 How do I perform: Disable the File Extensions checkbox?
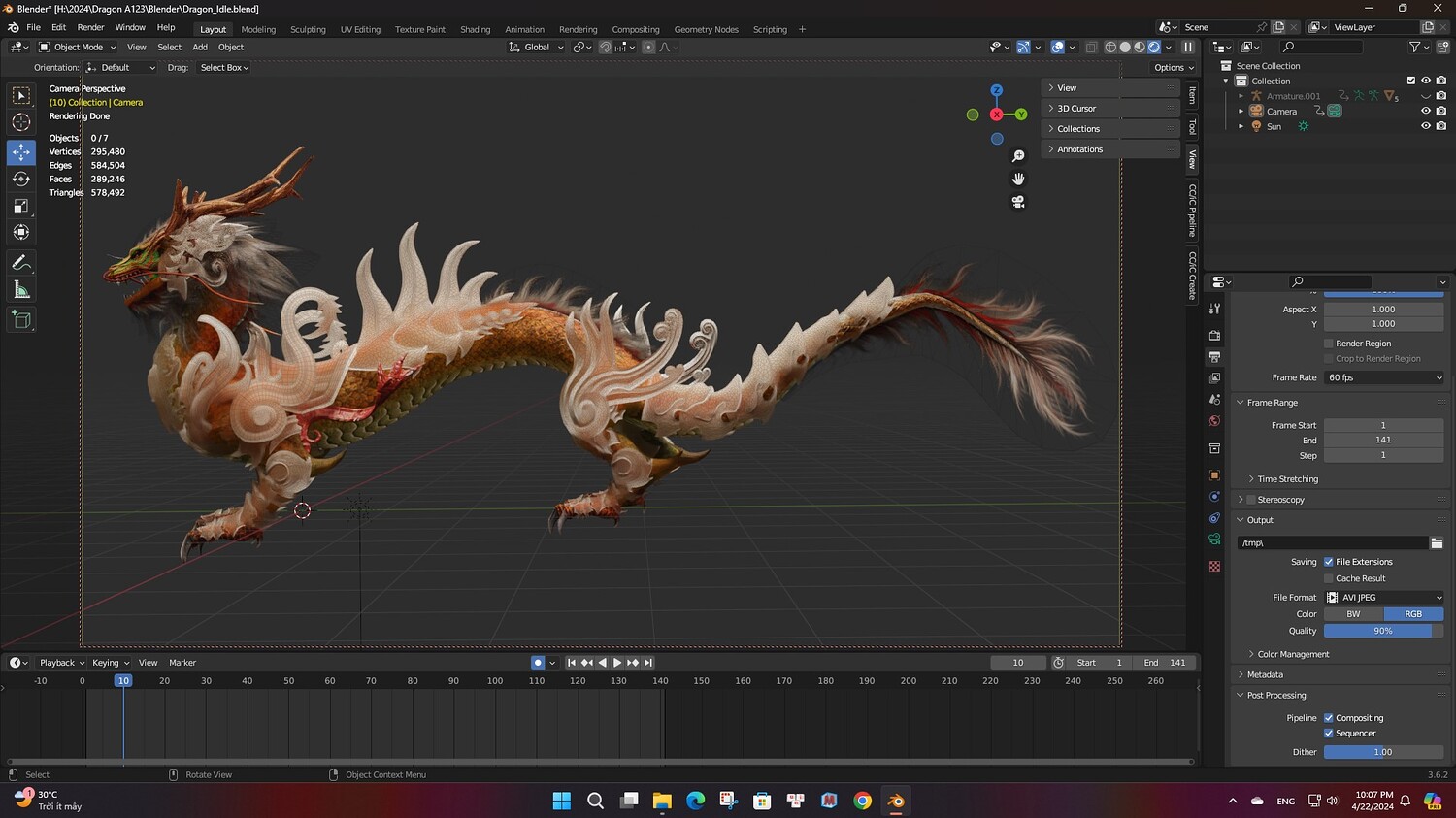tap(1329, 562)
